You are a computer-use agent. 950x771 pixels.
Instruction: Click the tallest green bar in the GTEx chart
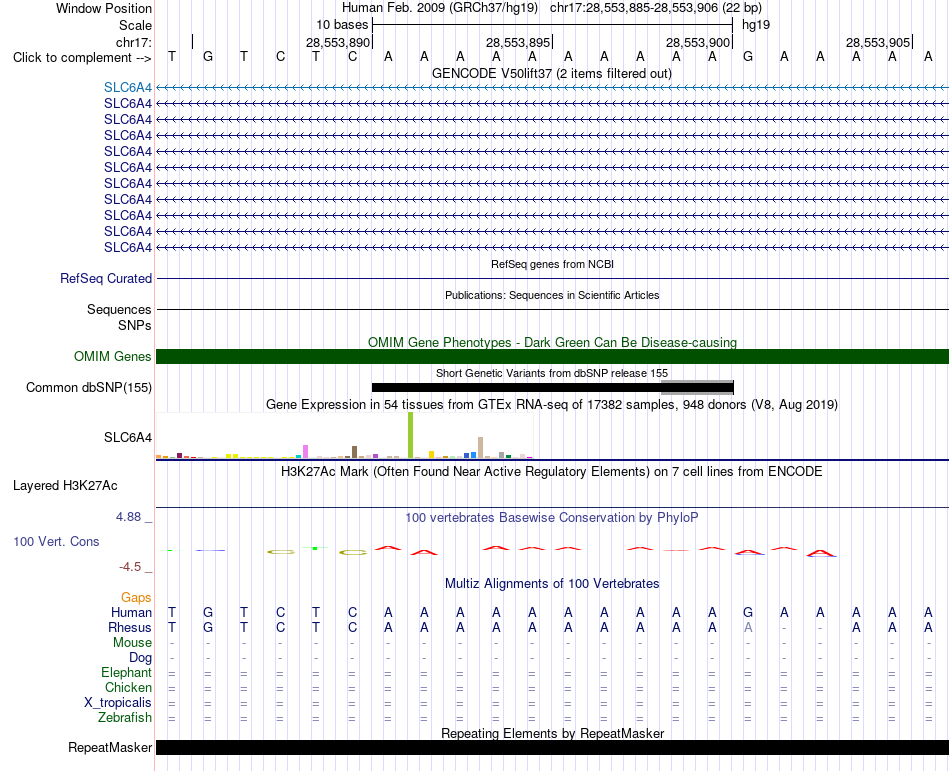point(410,435)
